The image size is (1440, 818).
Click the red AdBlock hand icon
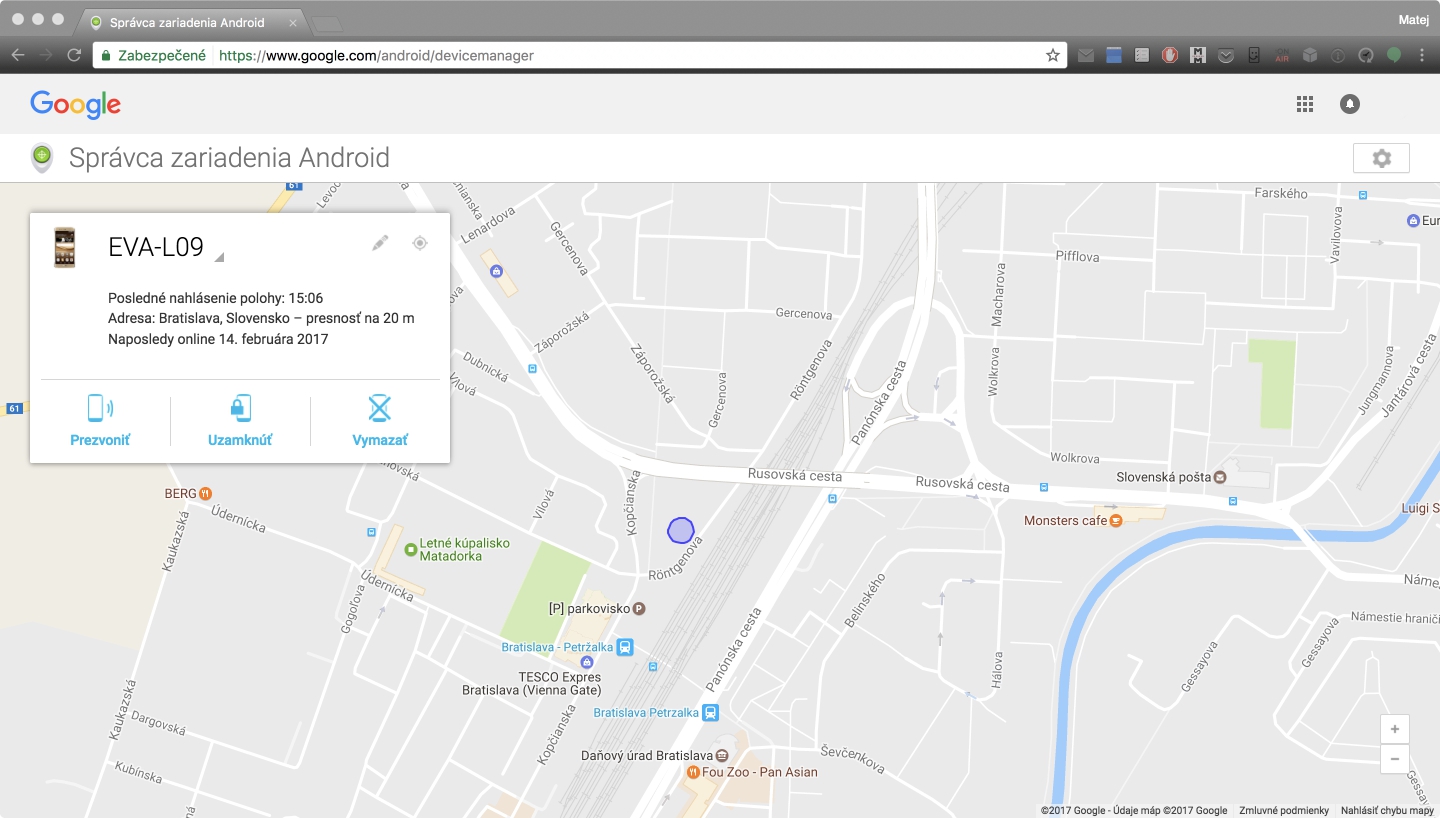click(1169, 56)
